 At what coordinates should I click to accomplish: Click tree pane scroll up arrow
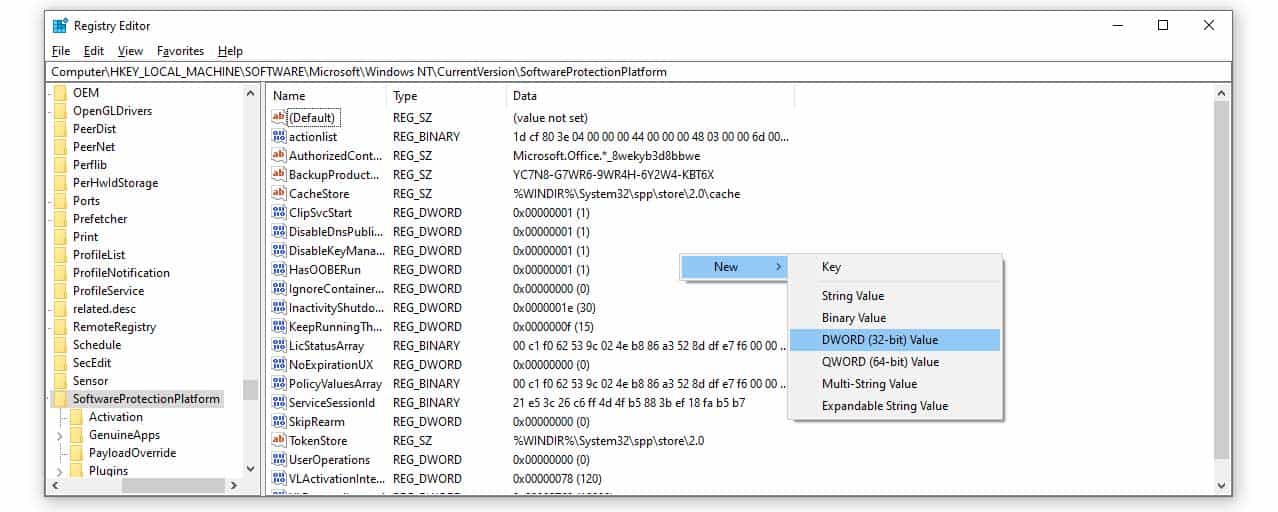250,93
